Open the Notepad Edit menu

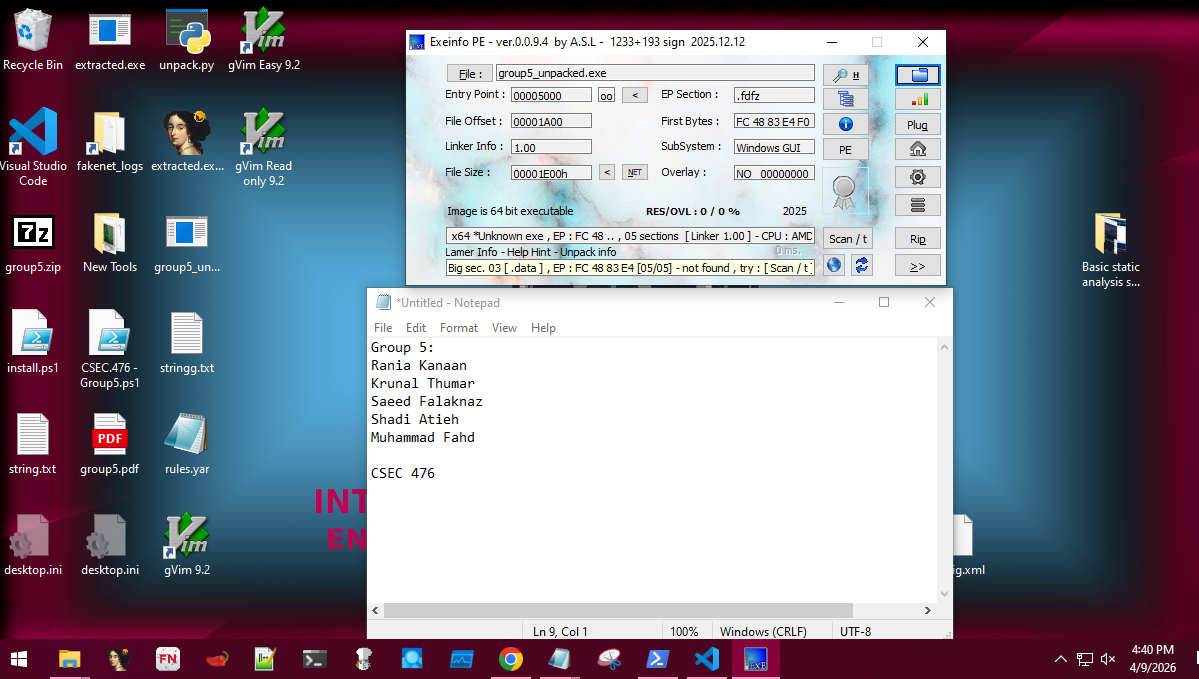point(416,327)
